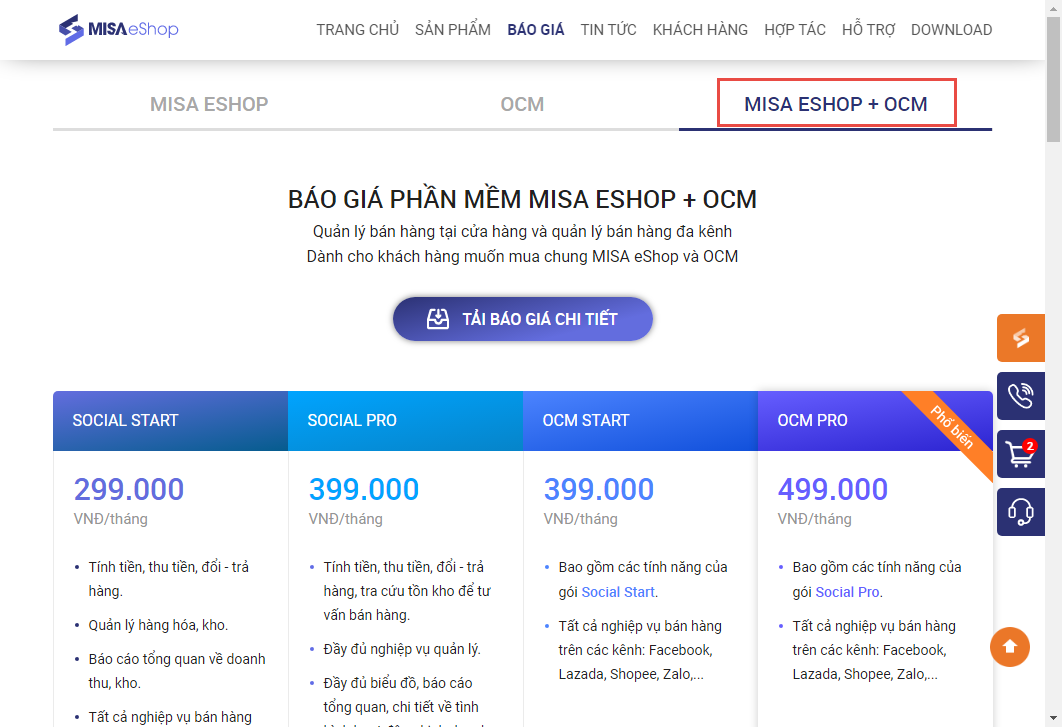Open the shopping cart icon
Screen dimensions: 1062x727
click(x=1021, y=454)
